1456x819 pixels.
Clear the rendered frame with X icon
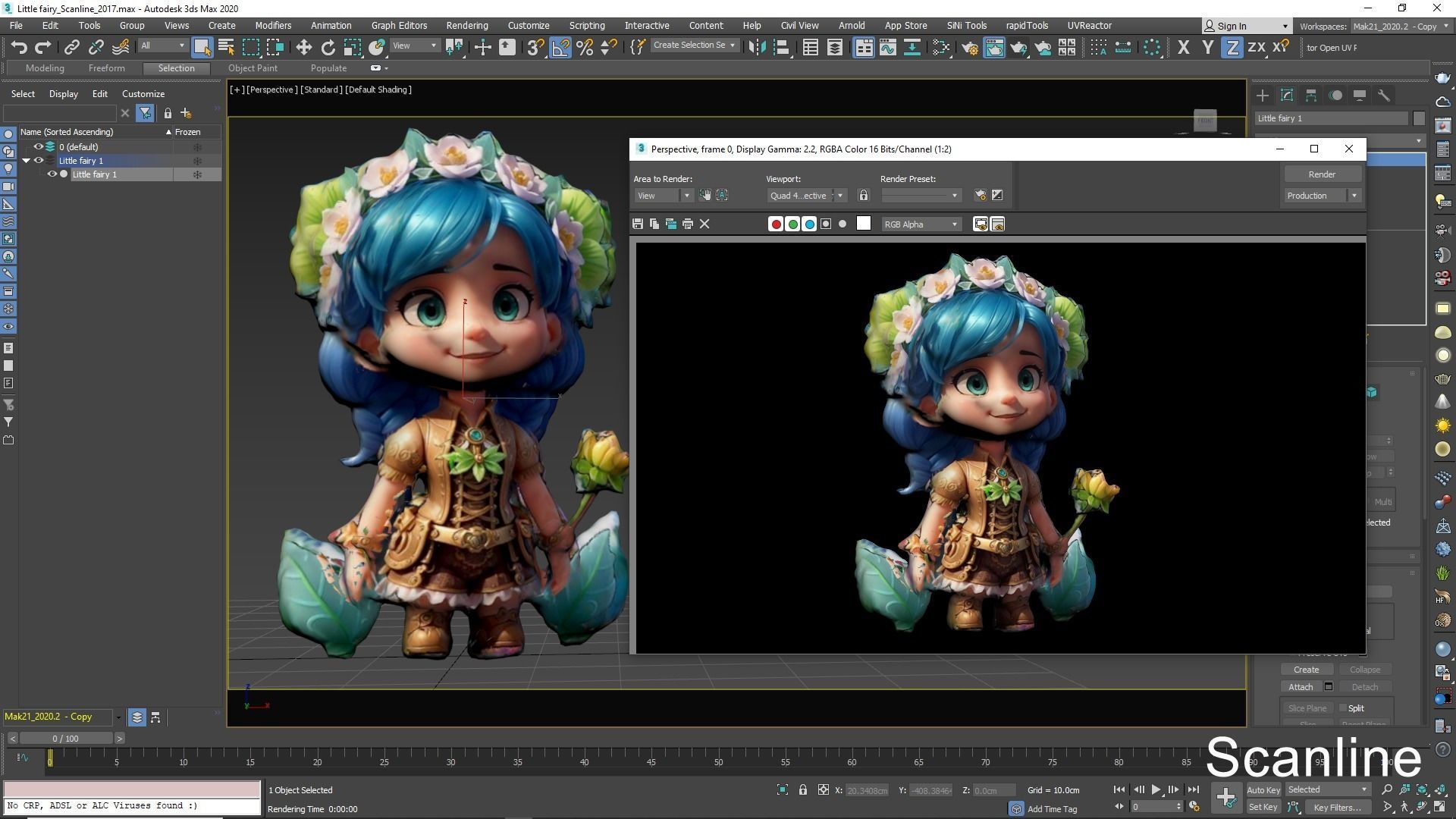704,224
